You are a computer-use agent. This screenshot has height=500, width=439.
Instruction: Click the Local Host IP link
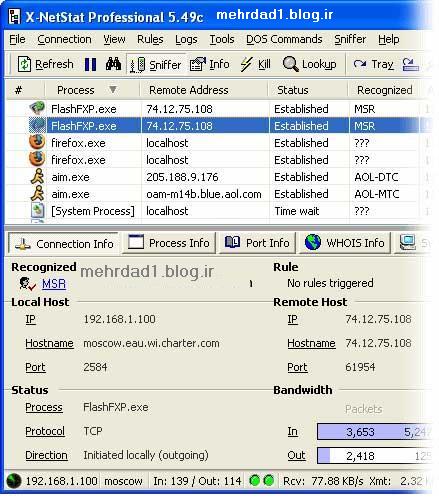(30, 319)
